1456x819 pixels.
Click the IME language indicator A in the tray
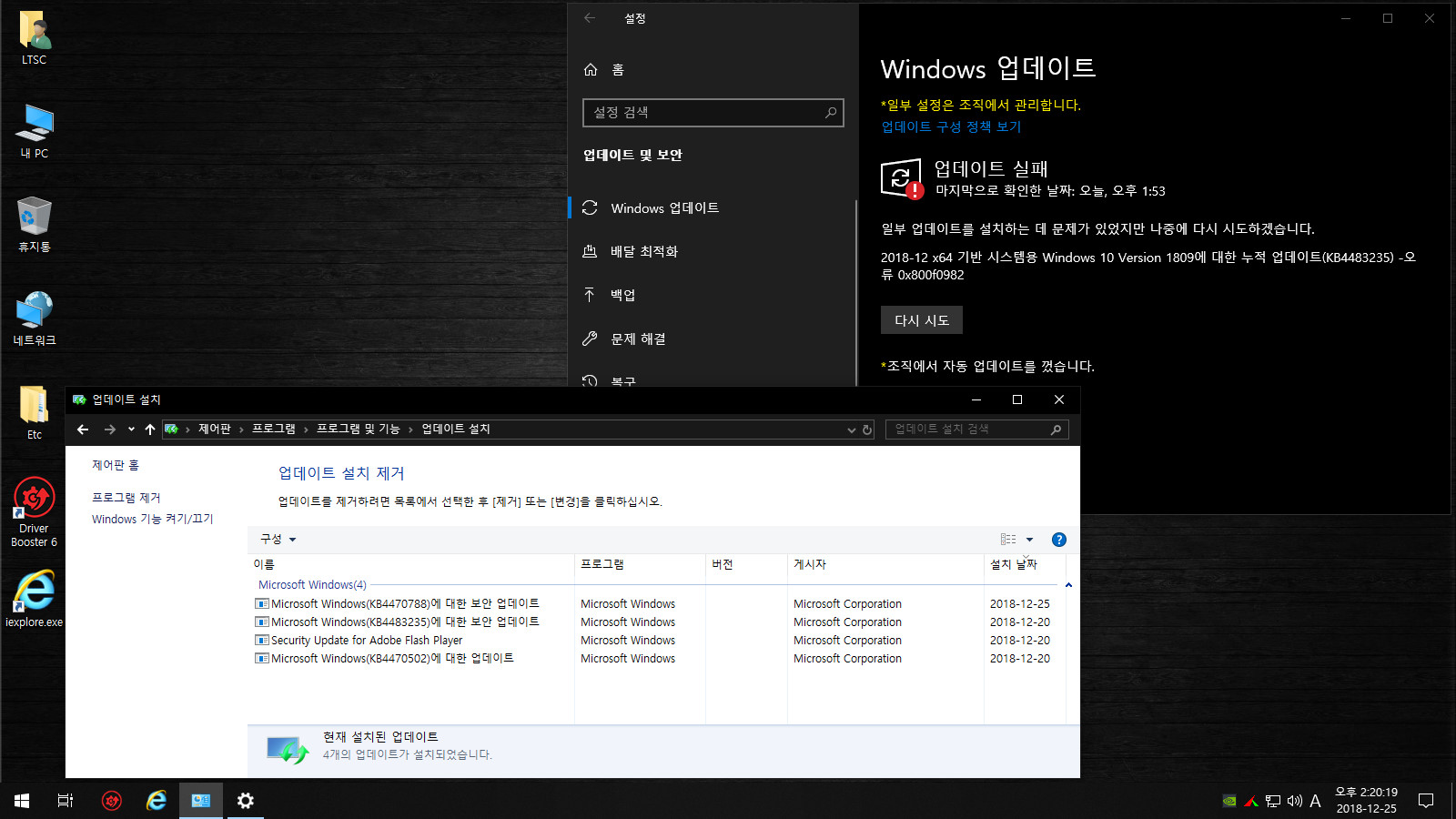coord(1315,802)
